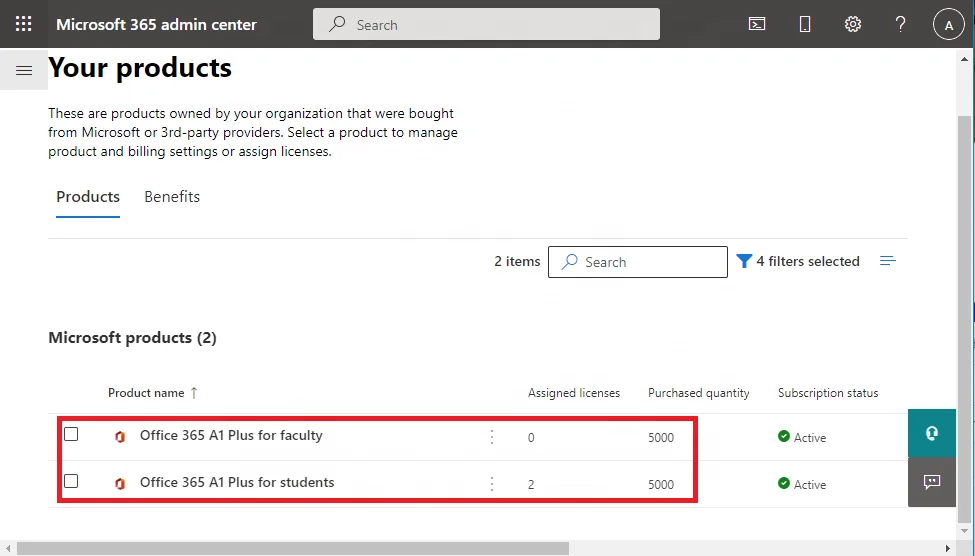The height and width of the screenshot is (556, 975).
Task: Open Office 365 A1 Plus for students
Action: pos(237,482)
